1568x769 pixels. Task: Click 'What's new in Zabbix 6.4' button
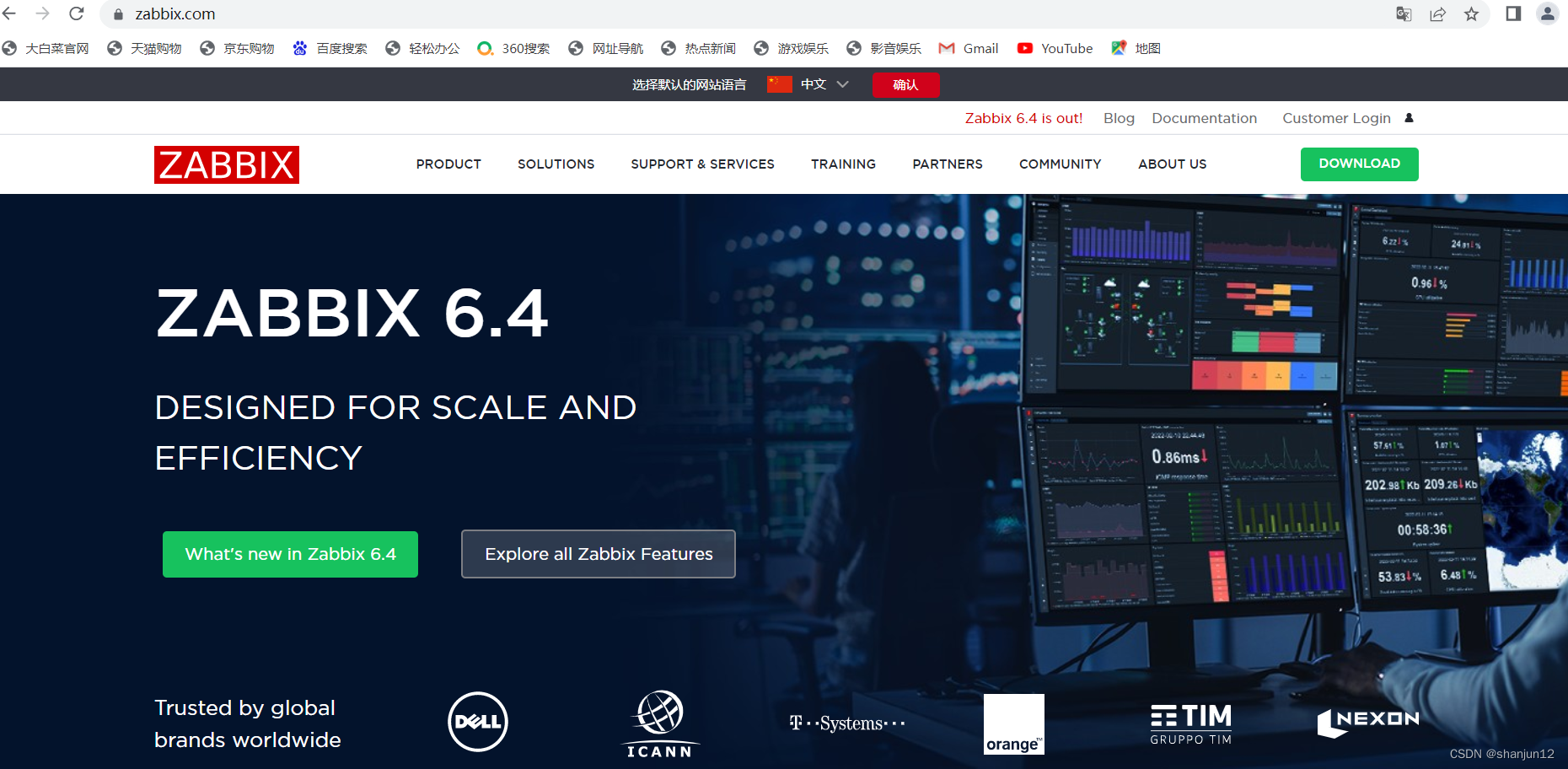point(290,554)
